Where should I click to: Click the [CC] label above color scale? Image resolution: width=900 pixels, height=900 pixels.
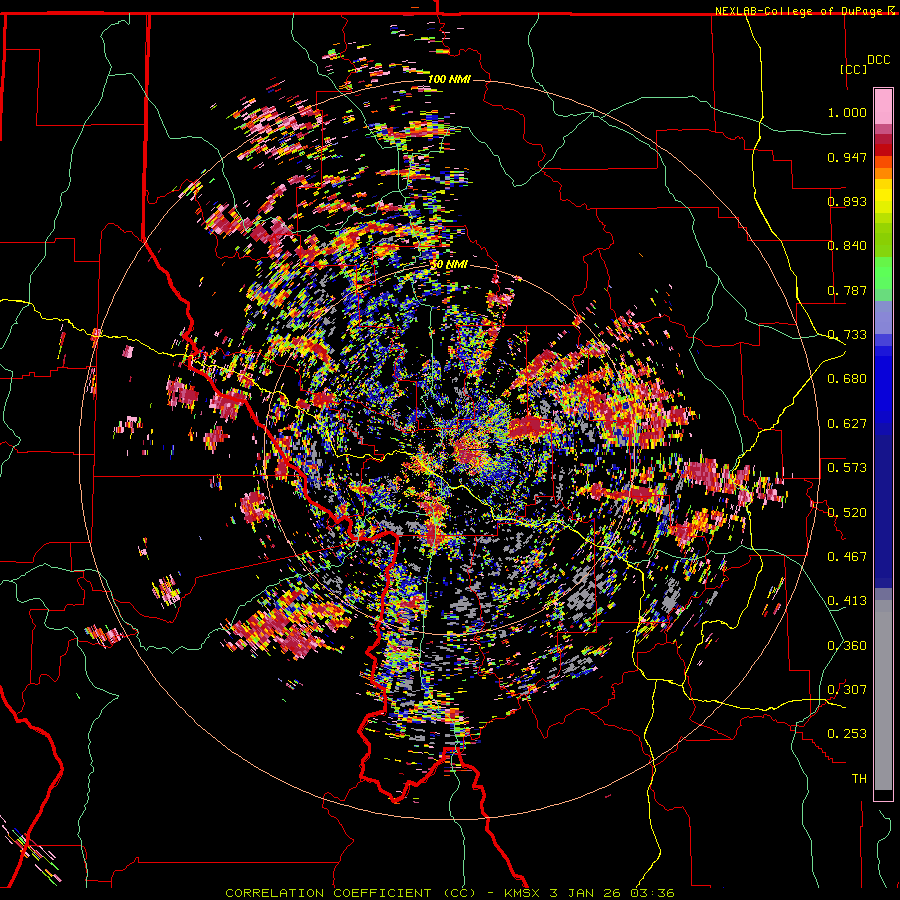point(854,69)
